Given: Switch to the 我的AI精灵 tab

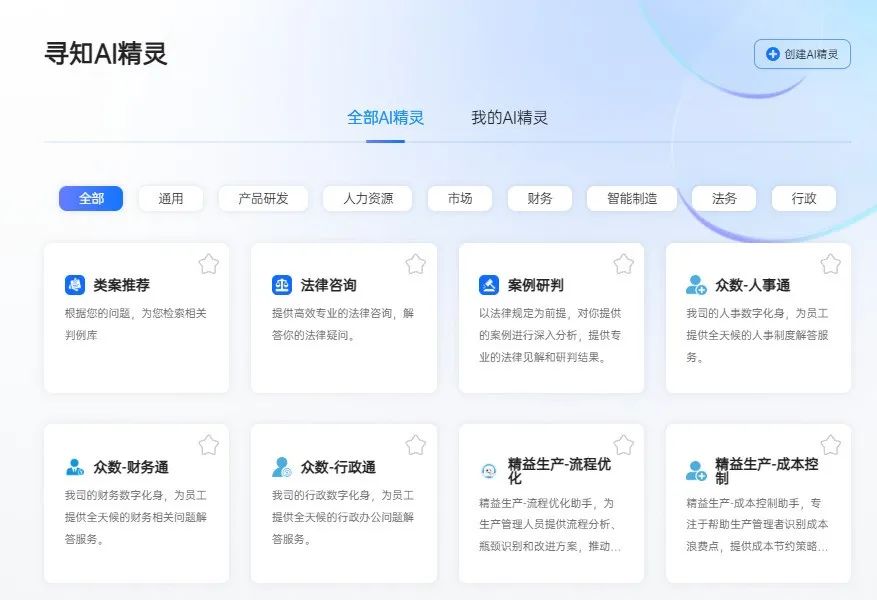Looking at the screenshot, I should click(x=510, y=117).
